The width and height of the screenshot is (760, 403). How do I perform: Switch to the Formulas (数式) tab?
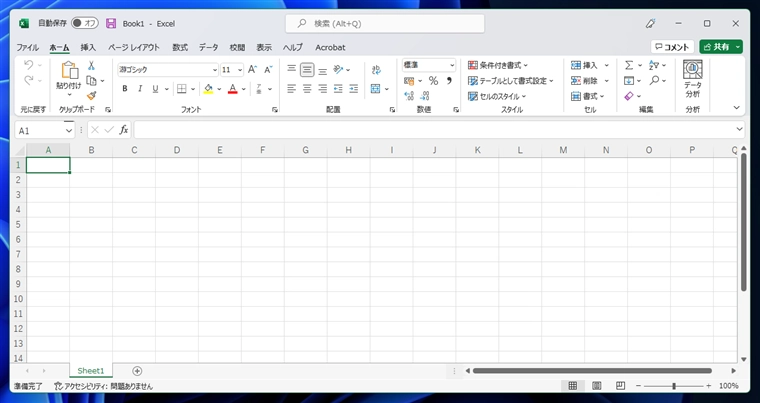tap(180, 48)
